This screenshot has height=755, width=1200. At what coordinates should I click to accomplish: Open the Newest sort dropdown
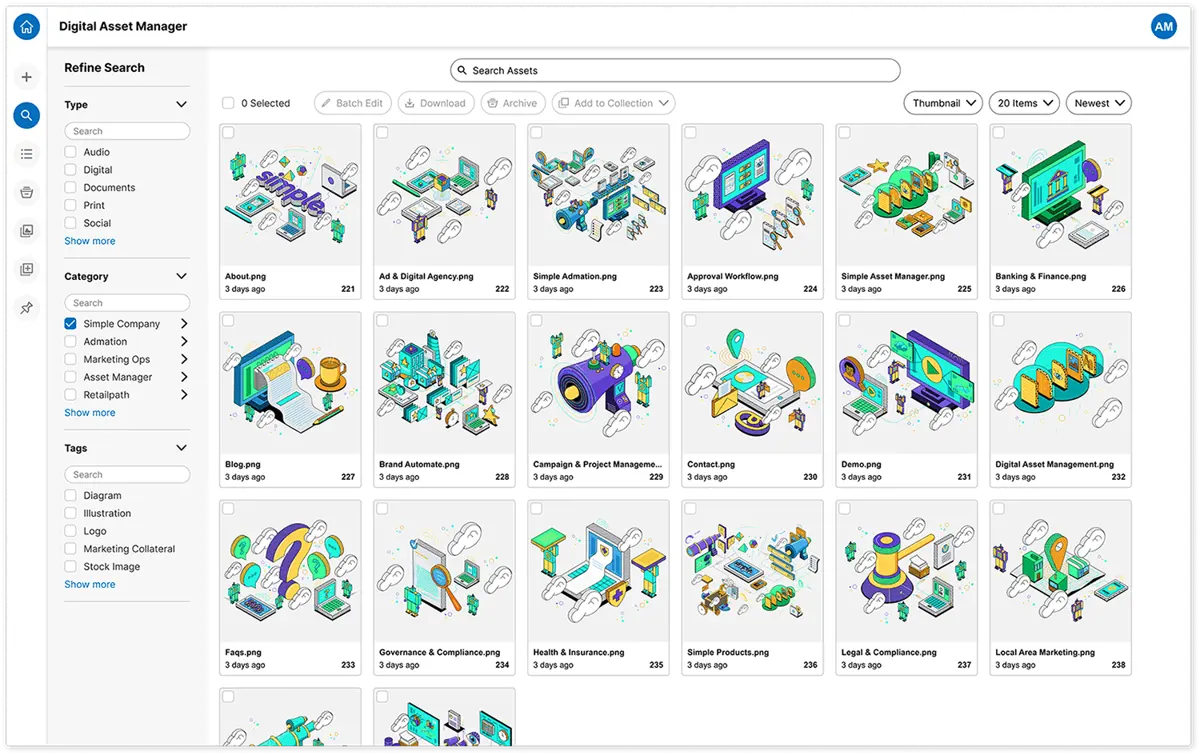click(x=1098, y=103)
